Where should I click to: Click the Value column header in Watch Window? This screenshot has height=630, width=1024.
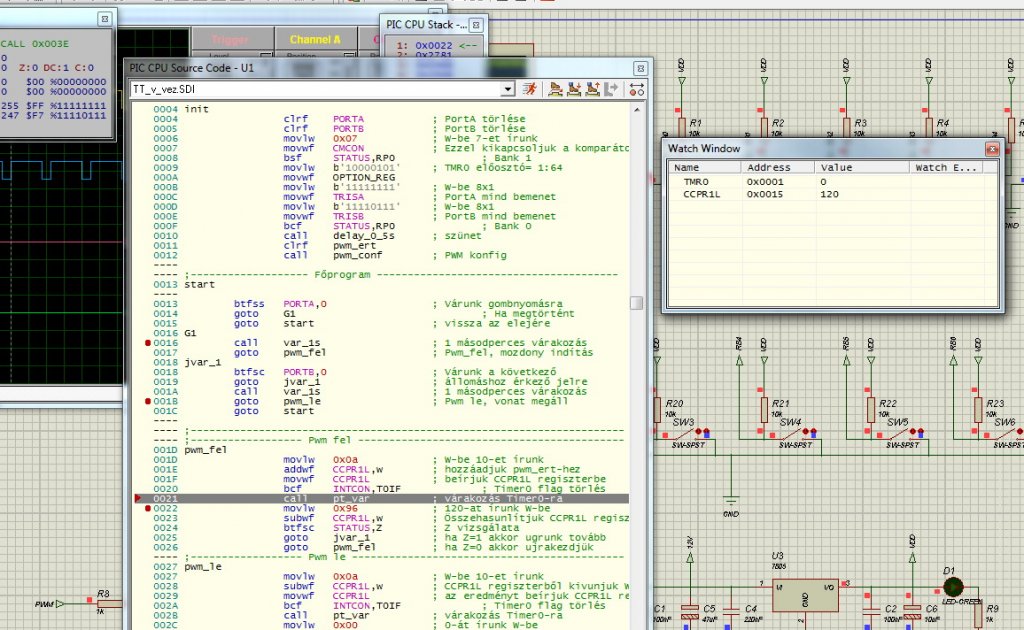(x=836, y=167)
